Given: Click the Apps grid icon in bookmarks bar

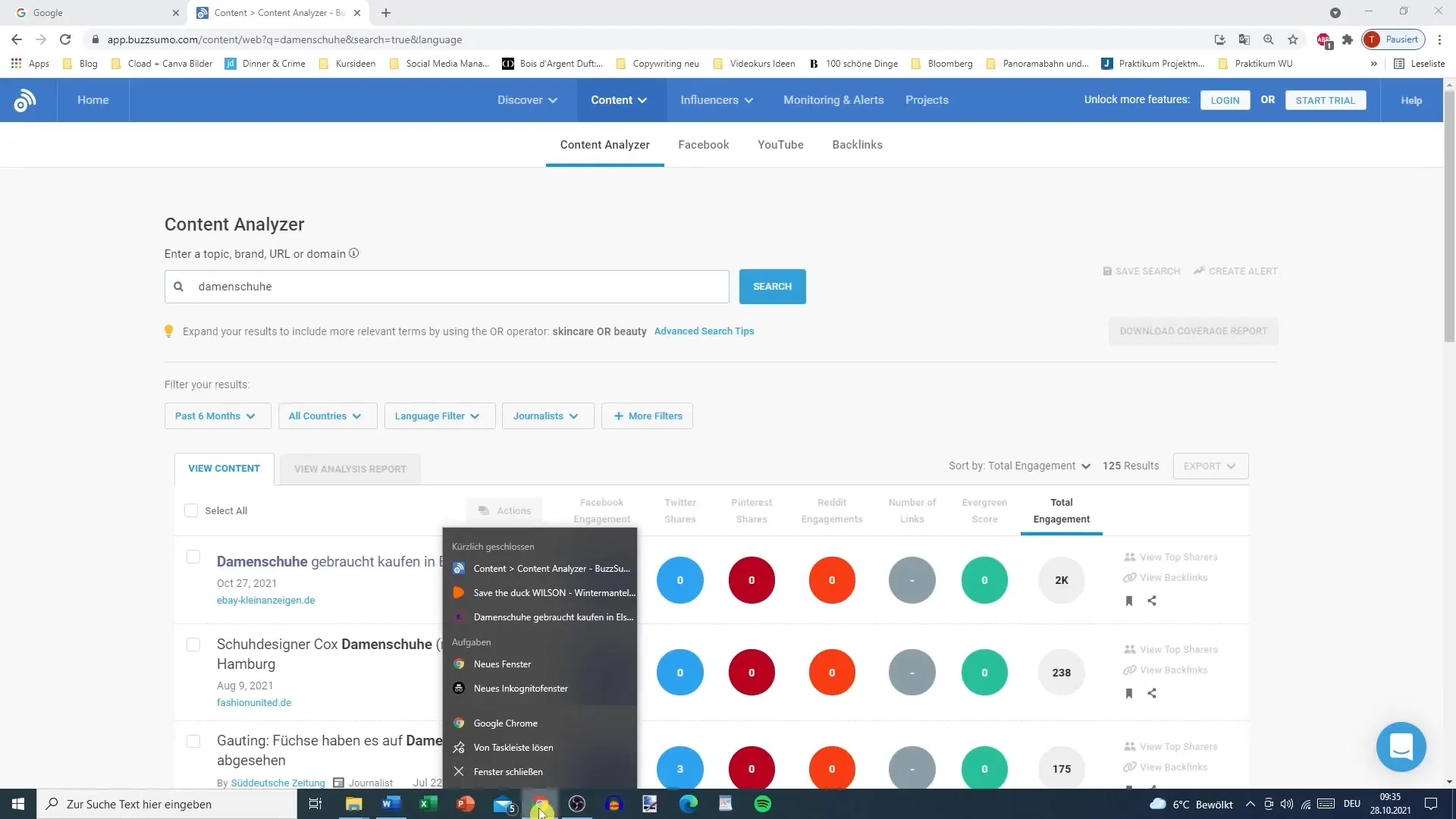Looking at the screenshot, I should point(16,63).
